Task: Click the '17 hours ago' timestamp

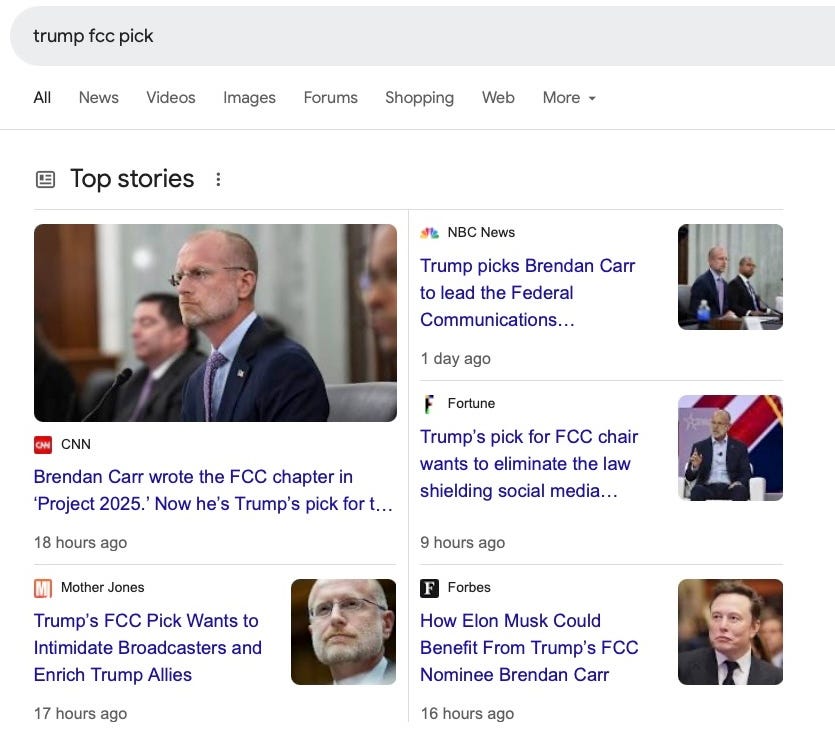Action: tap(80, 714)
